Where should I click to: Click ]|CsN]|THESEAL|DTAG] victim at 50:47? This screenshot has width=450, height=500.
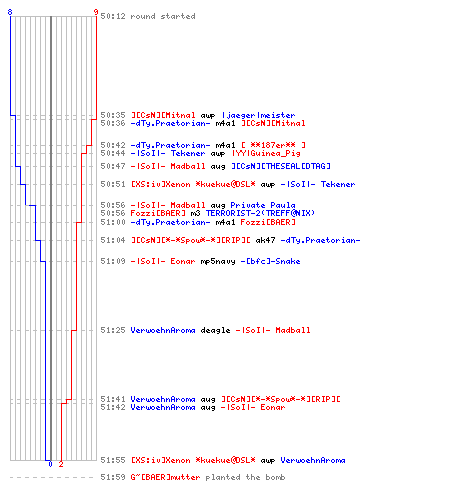tap(281, 166)
